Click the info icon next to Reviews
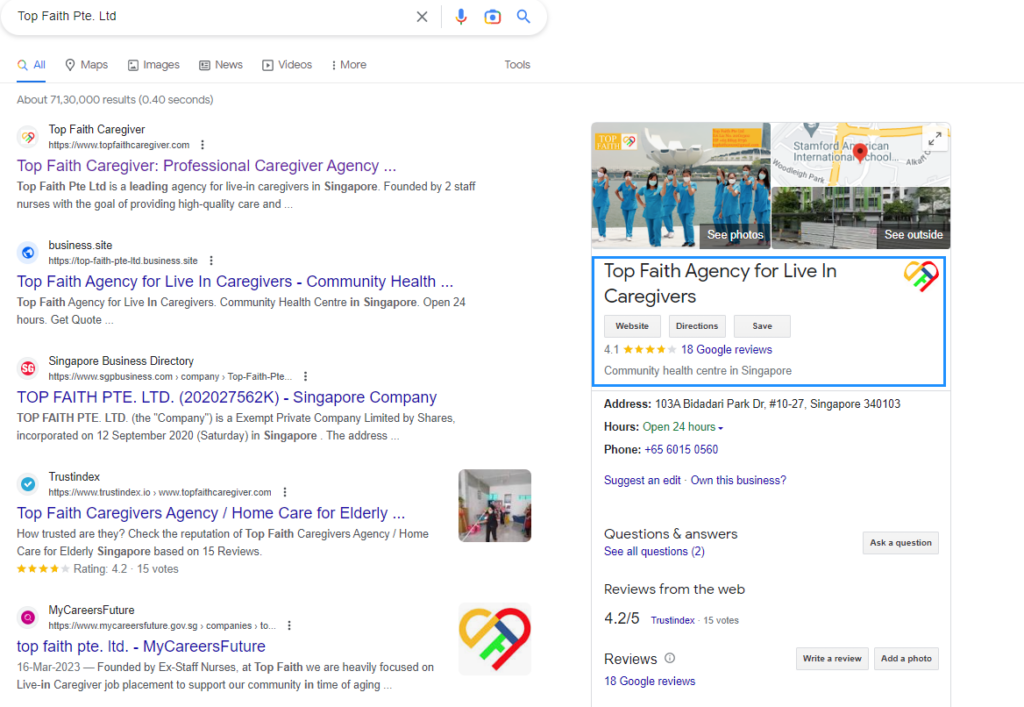 669,658
